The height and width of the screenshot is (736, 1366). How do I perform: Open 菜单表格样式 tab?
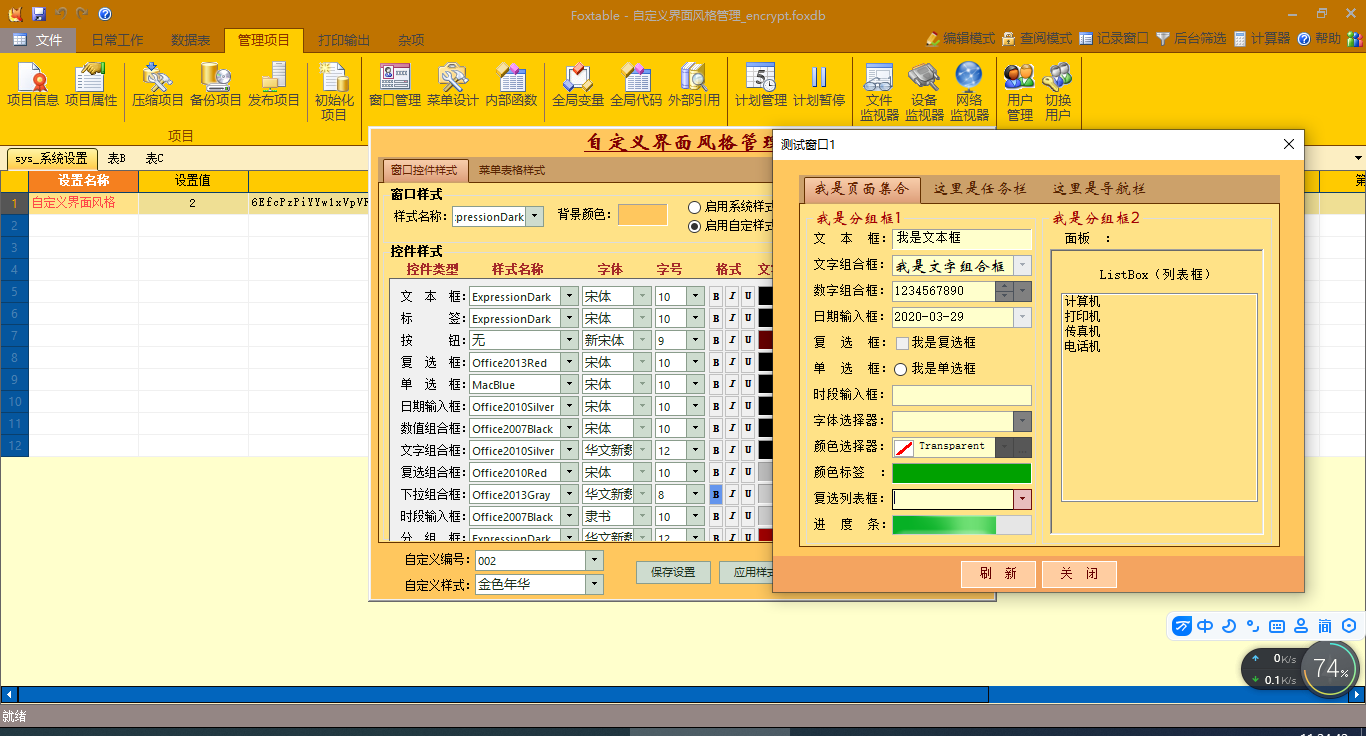pos(512,170)
